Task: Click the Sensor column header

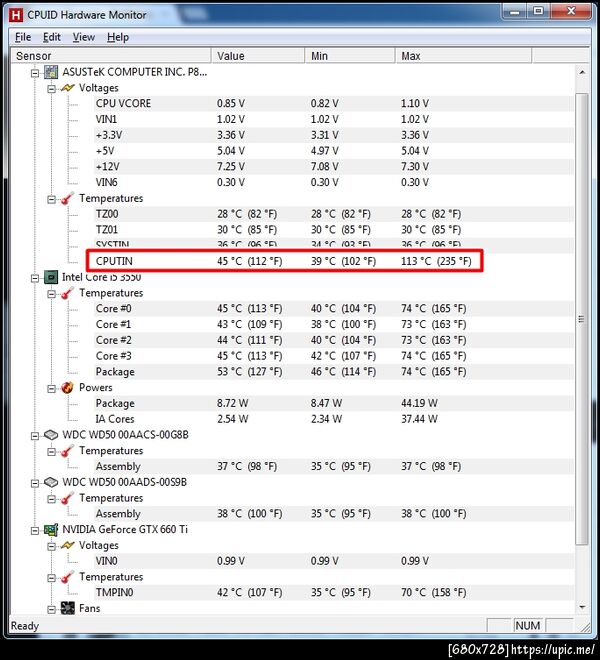Action: pos(111,56)
